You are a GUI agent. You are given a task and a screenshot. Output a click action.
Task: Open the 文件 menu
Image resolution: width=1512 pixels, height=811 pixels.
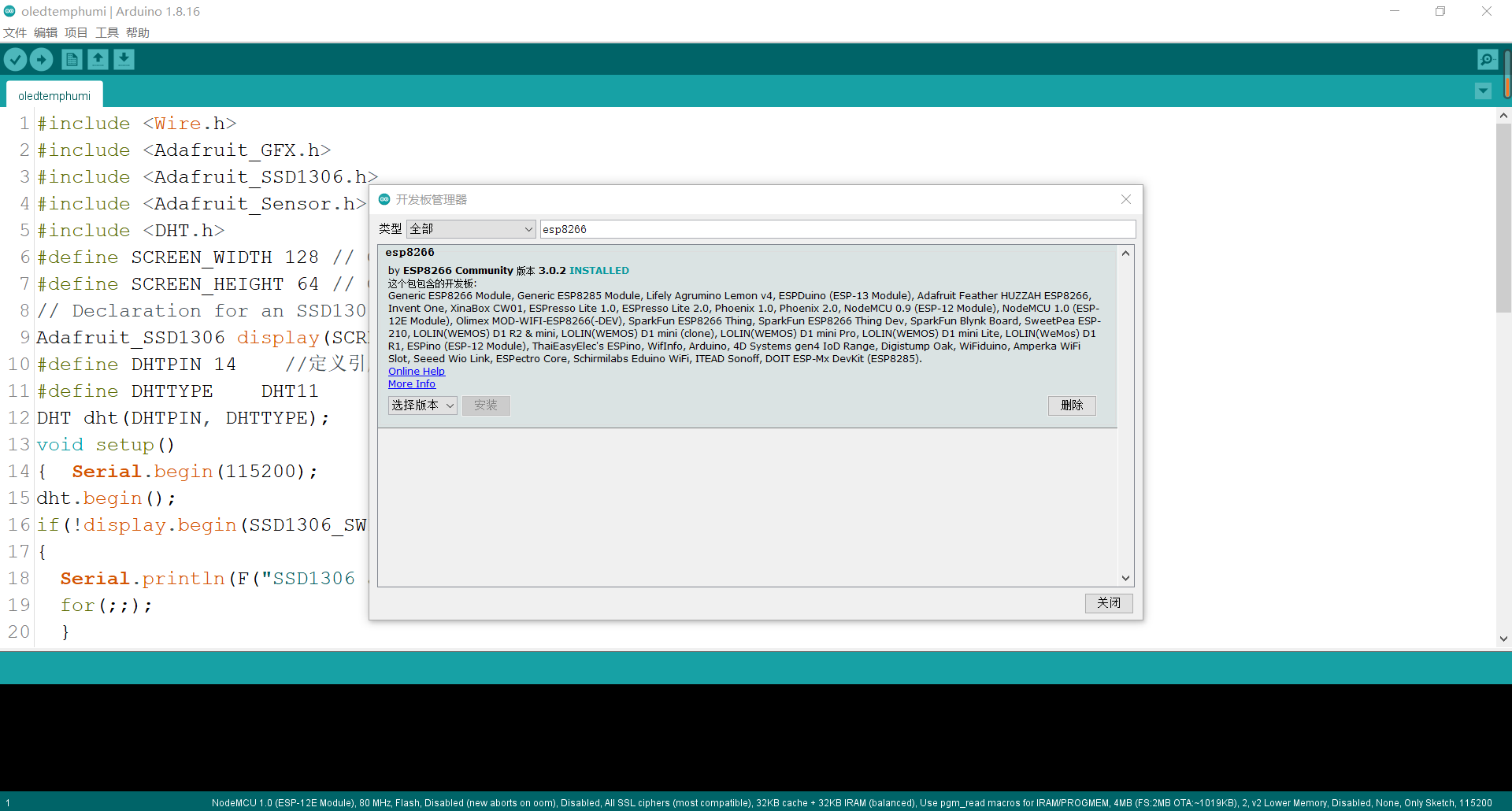[x=14, y=32]
